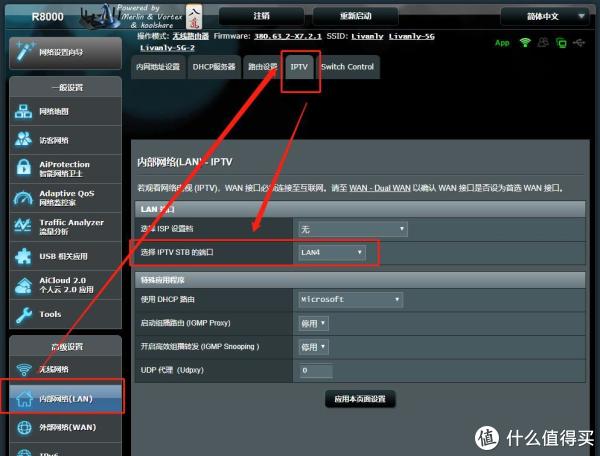600x456 pixels.
Task: Expand IPTV STB port dropdown showing LAN4
Action: click(x=333, y=253)
